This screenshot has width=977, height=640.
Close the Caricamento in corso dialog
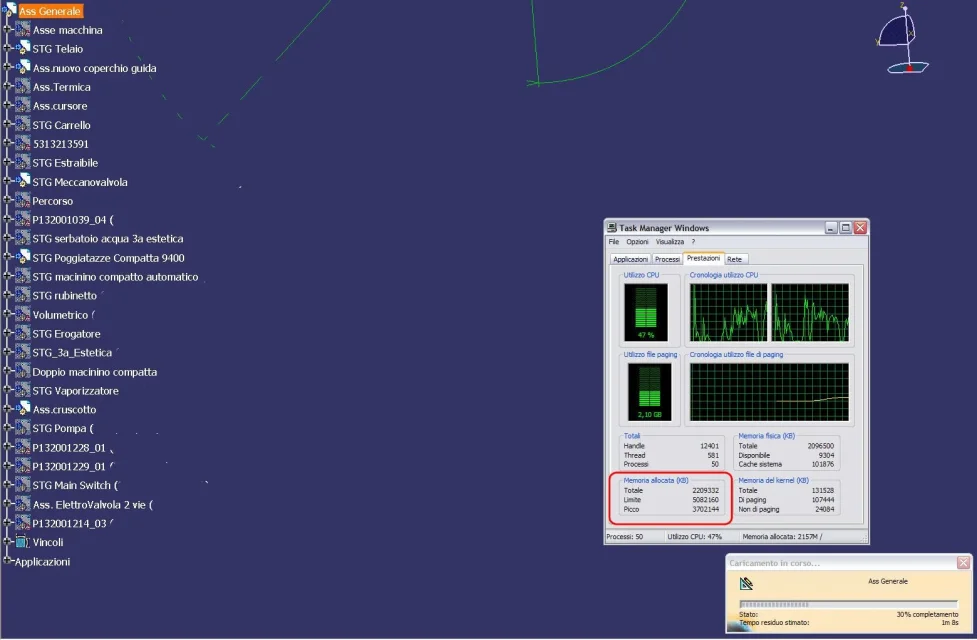[x=963, y=563]
